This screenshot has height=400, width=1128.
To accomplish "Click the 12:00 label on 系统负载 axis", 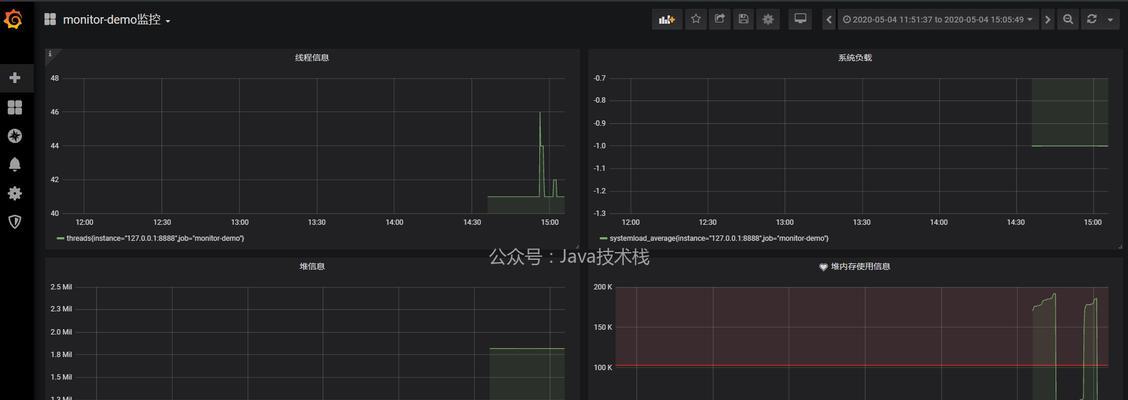I will 630,222.
